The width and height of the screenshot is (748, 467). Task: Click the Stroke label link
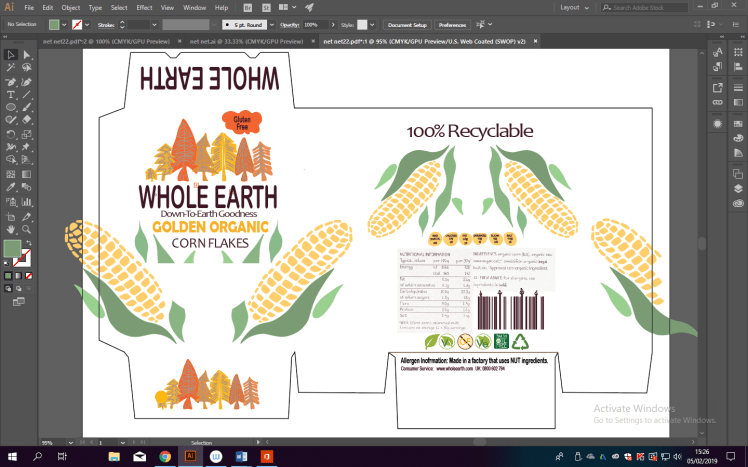[106, 25]
